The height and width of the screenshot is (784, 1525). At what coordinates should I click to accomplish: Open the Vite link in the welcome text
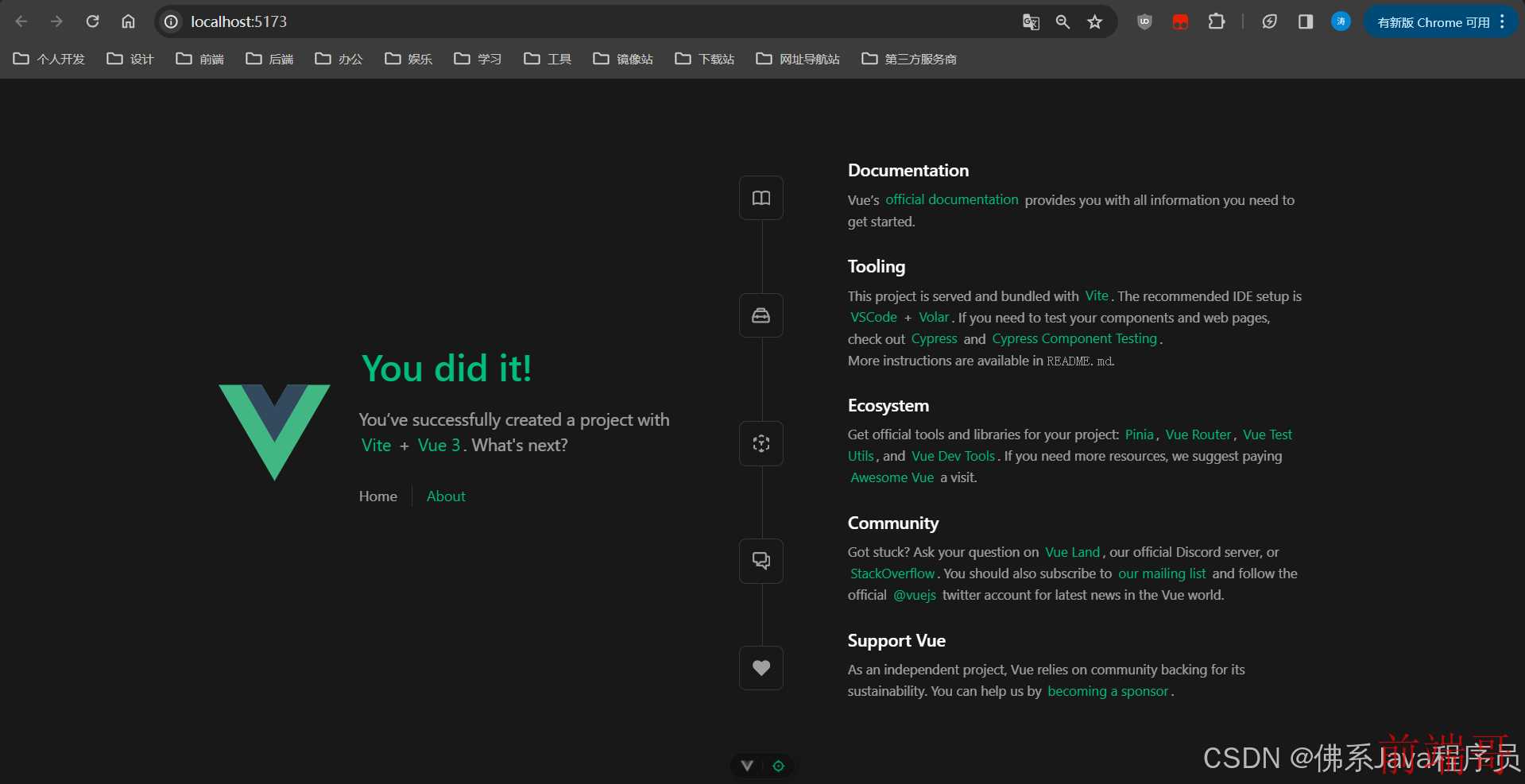[x=376, y=446]
